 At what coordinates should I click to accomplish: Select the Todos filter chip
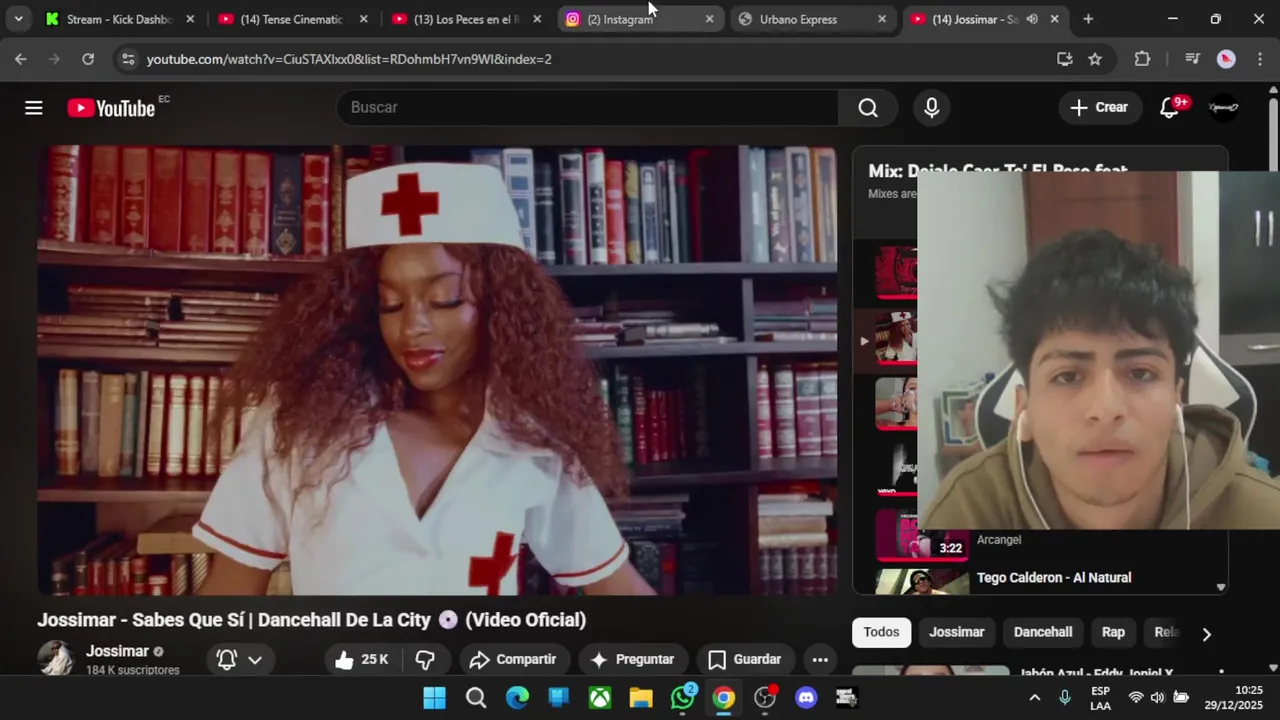[881, 632]
